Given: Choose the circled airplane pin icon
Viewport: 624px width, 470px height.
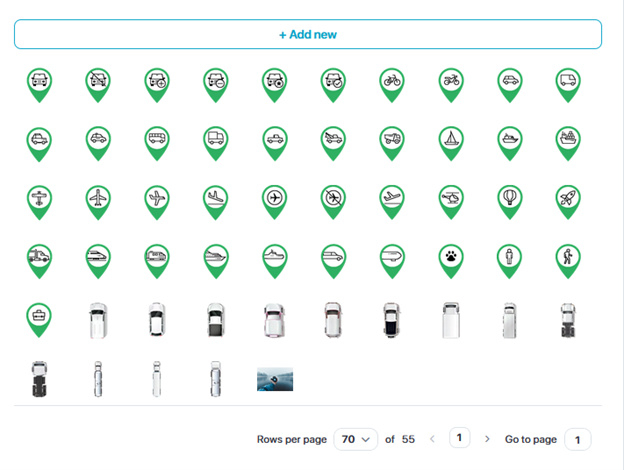Looking at the screenshot, I should (273, 199).
